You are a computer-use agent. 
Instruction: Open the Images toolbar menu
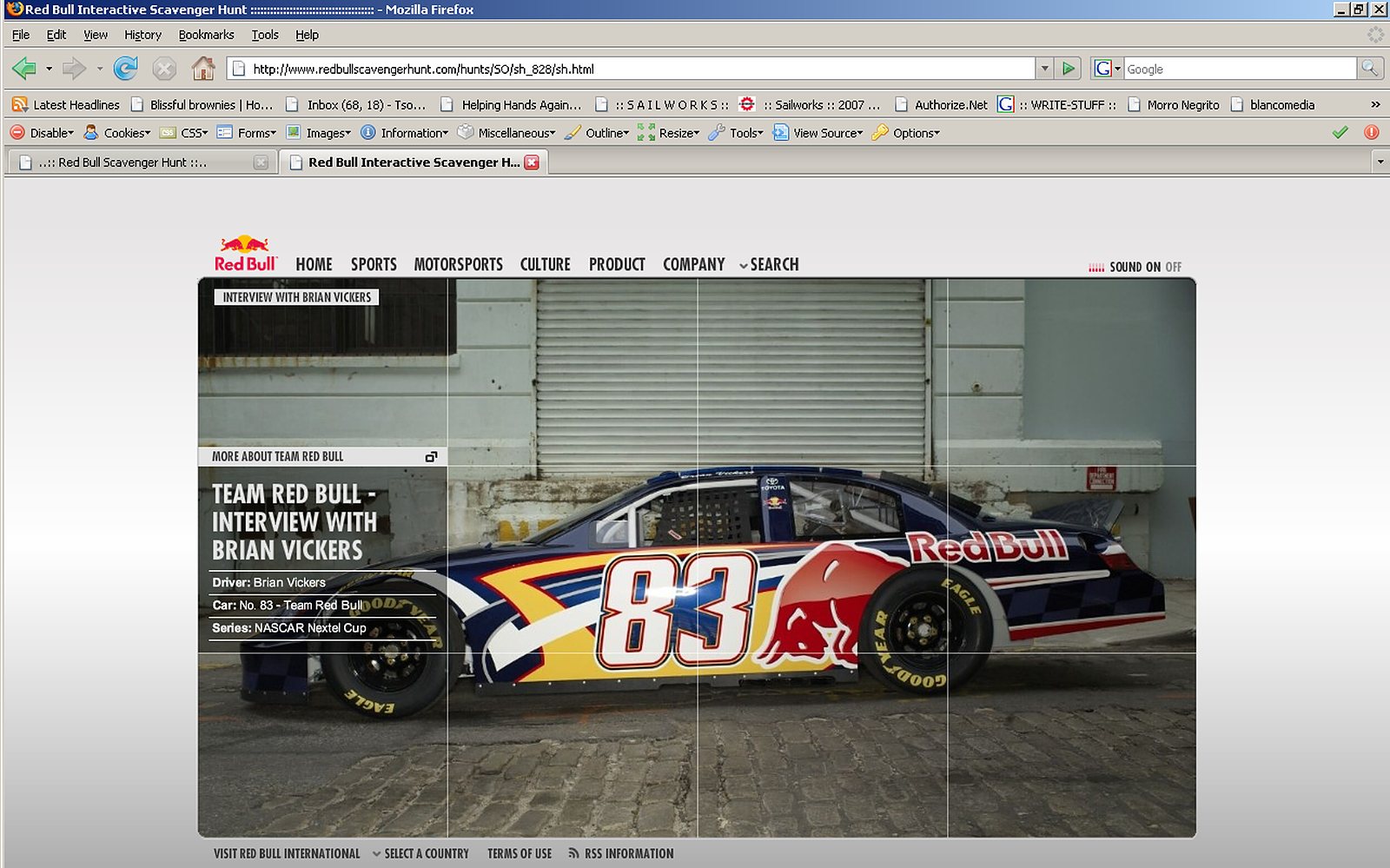pyautogui.click(x=318, y=133)
